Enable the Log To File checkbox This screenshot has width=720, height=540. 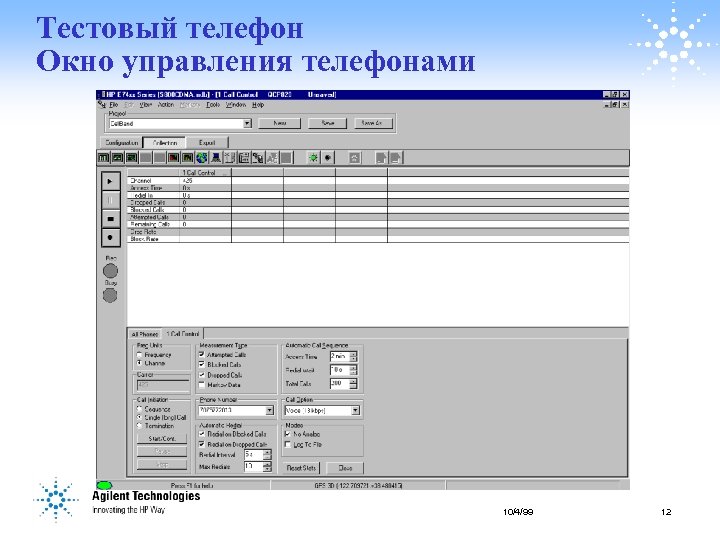pyautogui.click(x=288, y=444)
